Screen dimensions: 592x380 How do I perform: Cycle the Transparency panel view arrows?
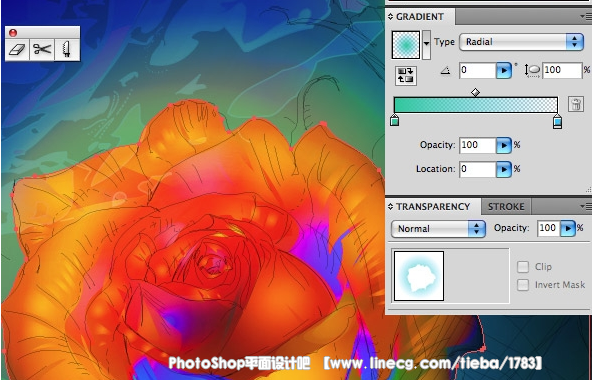(x=390, y=207)
